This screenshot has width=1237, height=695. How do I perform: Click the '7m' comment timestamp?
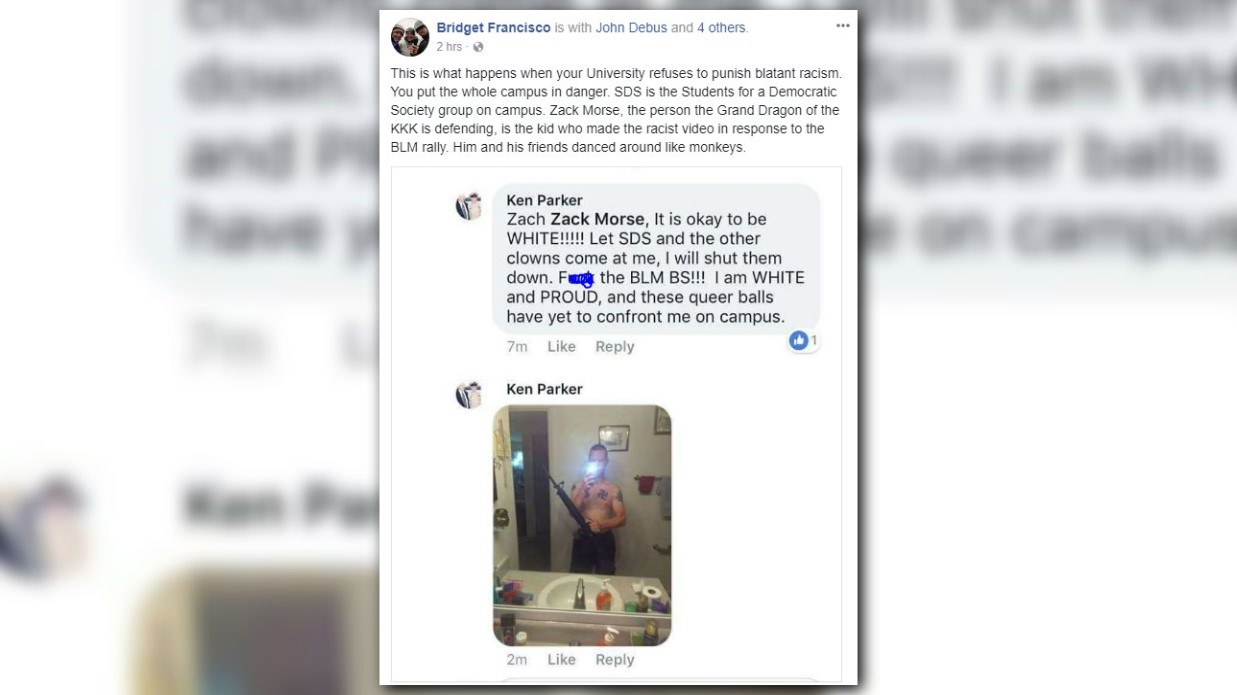(x=517, y=346)
